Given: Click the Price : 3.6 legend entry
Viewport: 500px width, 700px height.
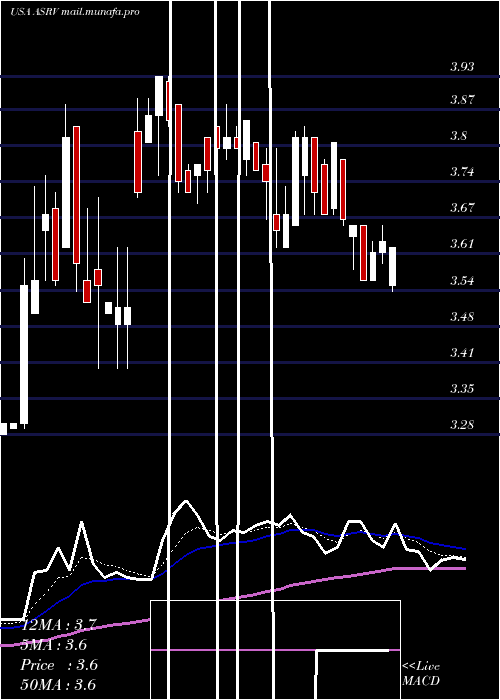Looking at the screenshot, I should pyautogui.click(x=58, y=665).
